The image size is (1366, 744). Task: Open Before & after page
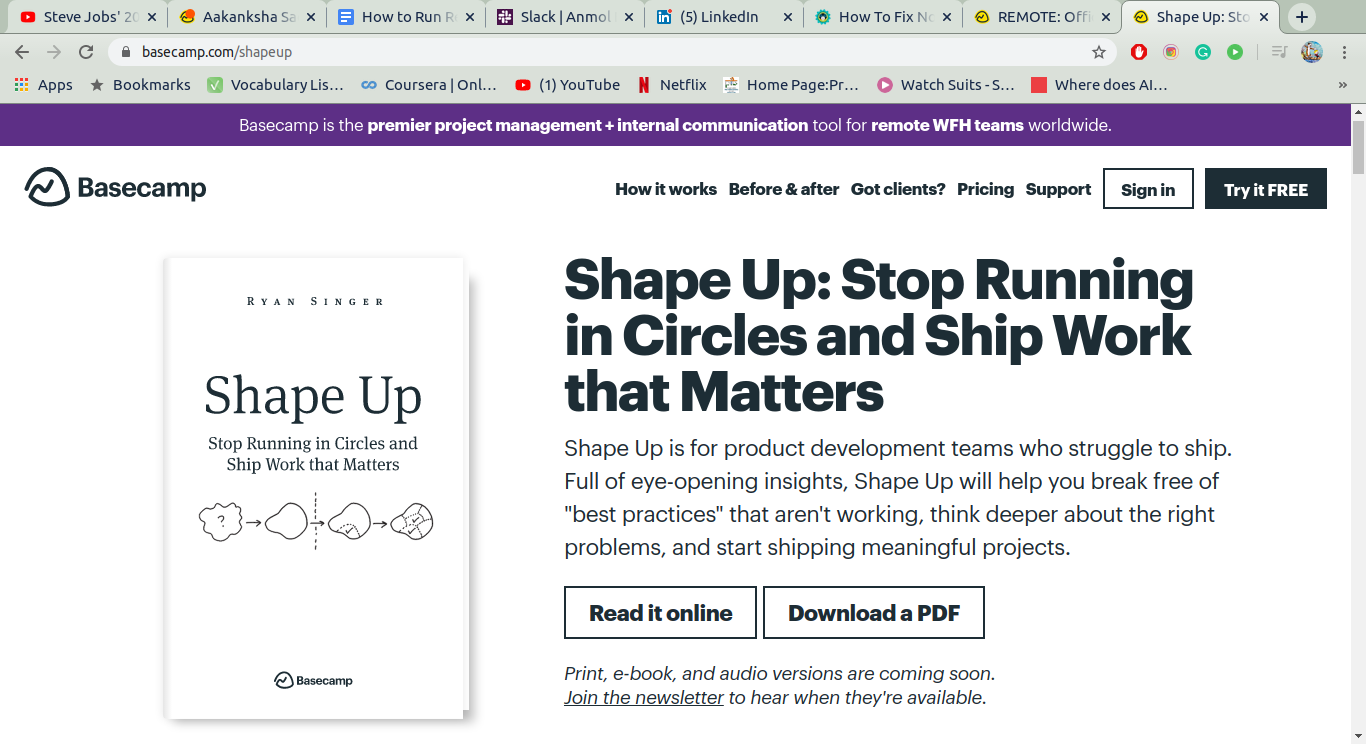point(784,189)
